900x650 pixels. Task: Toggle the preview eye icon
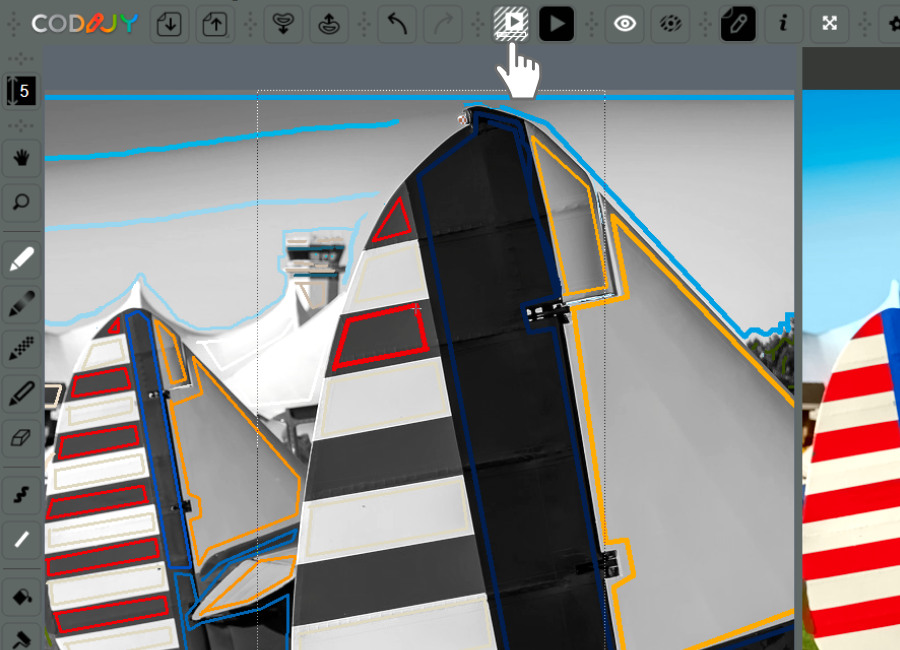pos(626,24)
